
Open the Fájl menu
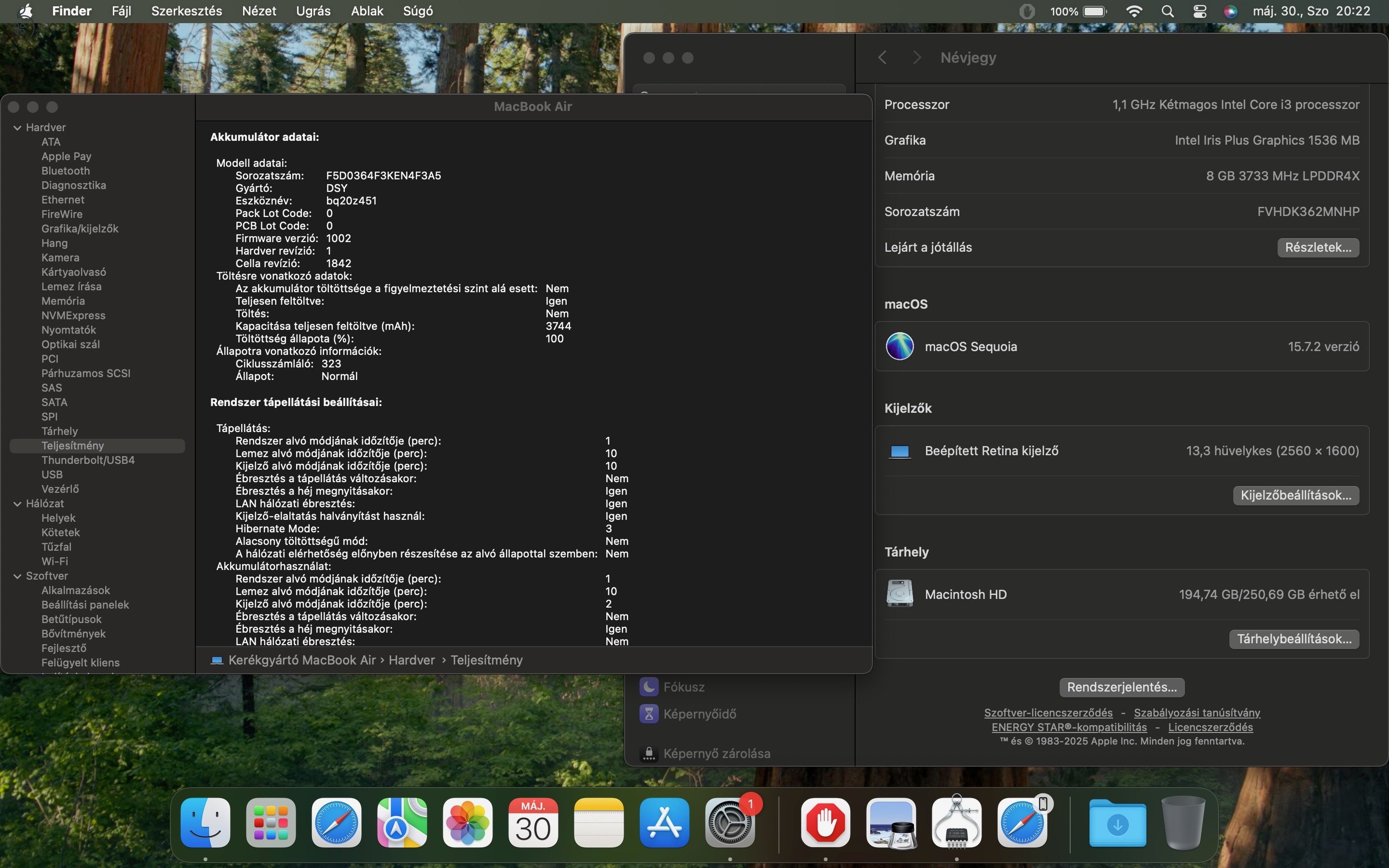(x=121, y=11)
